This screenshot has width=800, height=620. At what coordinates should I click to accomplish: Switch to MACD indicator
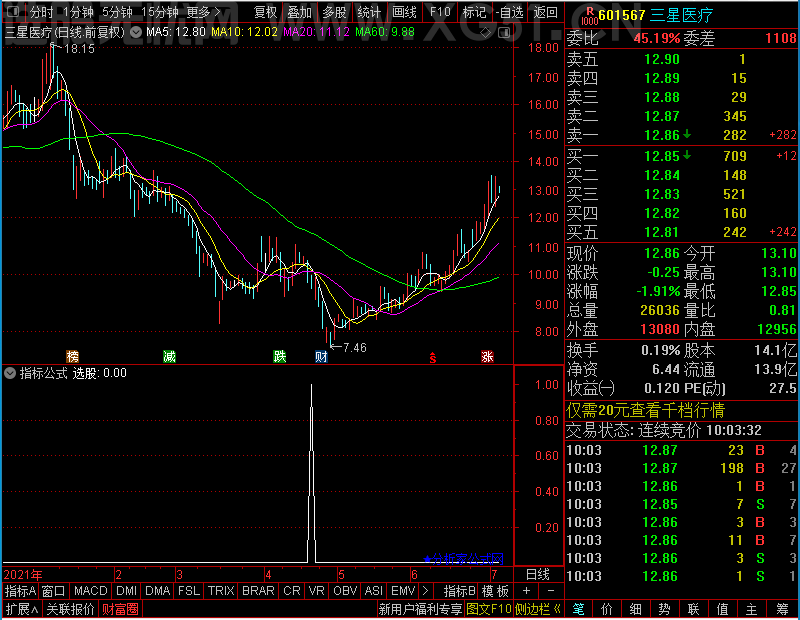91,591
